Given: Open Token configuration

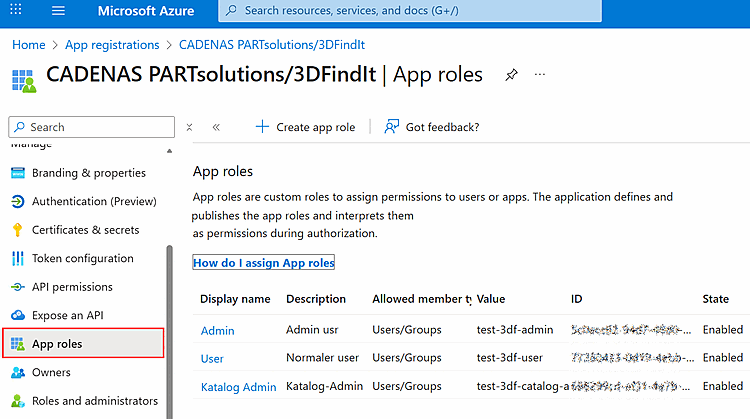Looking at the screenshot, I should click(x=83, y=258).
